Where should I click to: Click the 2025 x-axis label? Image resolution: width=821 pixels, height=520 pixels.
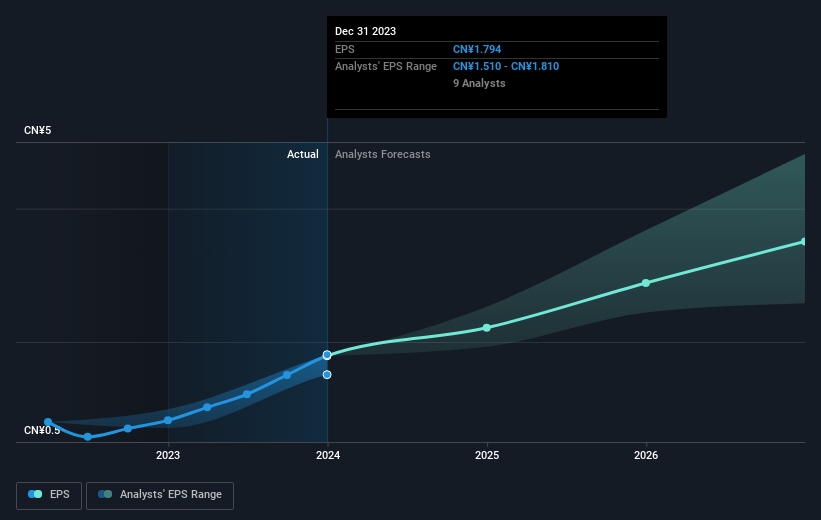[x=487, y=455]
